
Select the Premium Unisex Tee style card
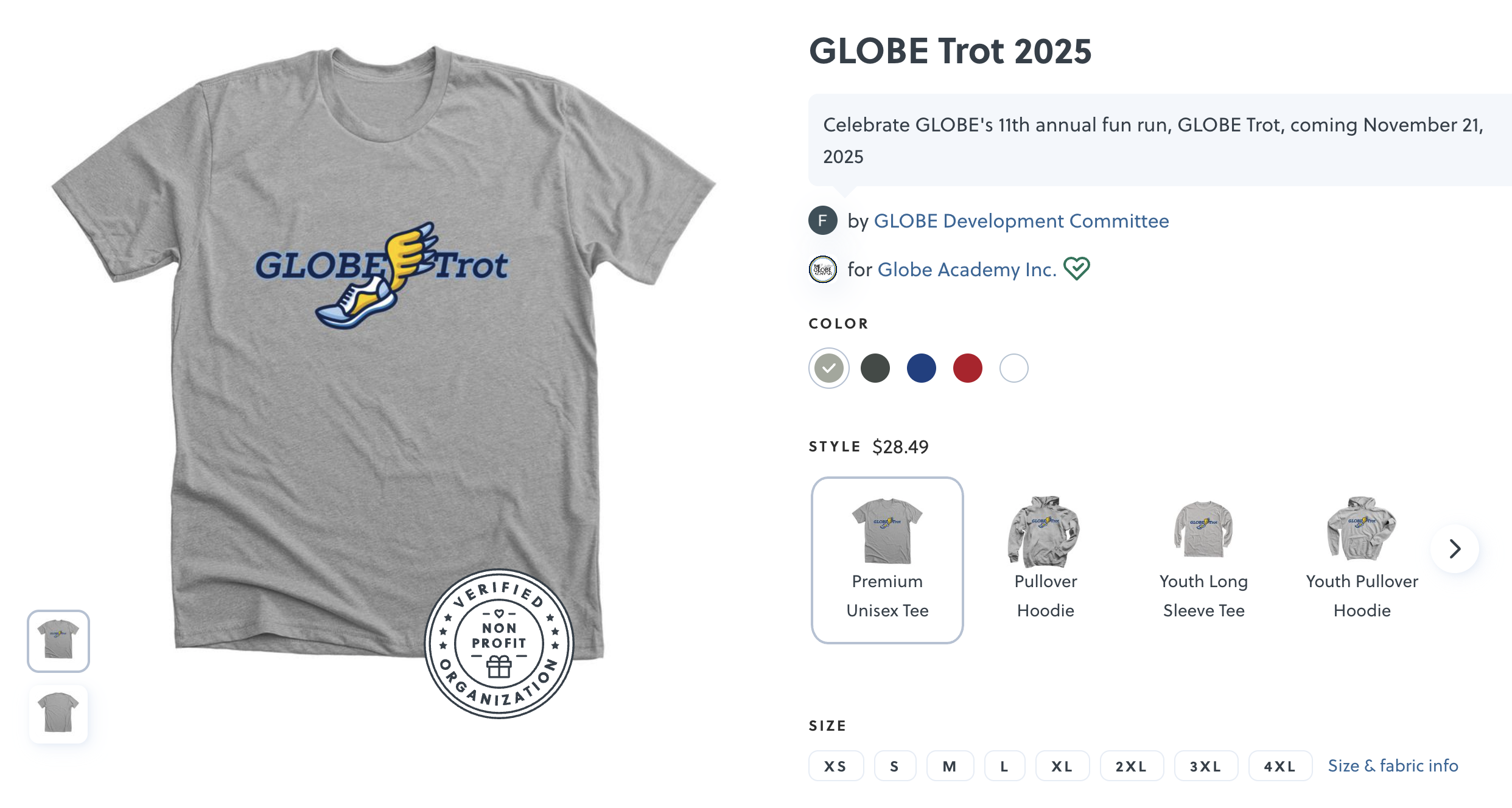tap(887, 560)
